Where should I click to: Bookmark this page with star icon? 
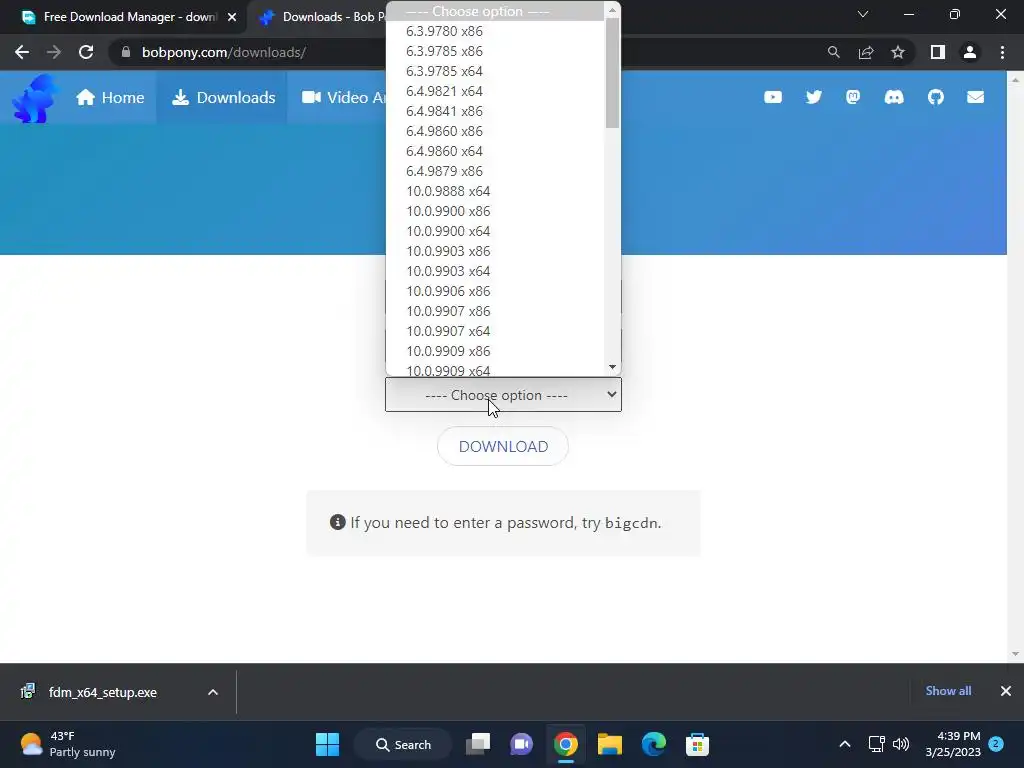(898, 52)
